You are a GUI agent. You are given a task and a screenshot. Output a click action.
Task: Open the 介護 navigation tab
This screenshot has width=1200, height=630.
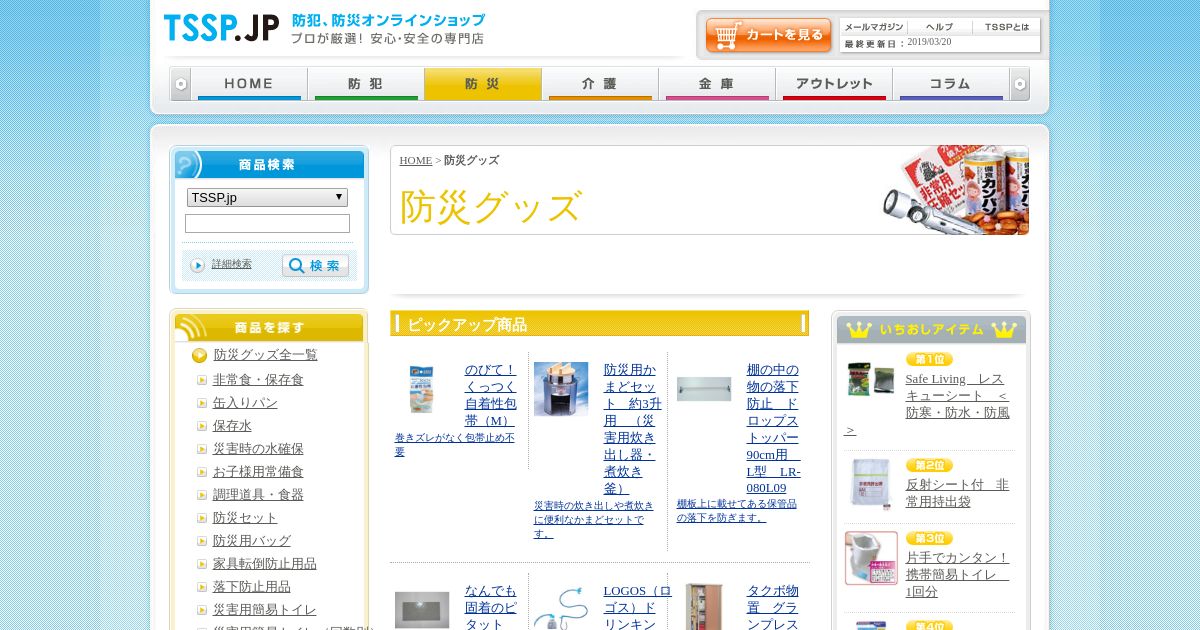pyautogui.click(x=600, y=84)
